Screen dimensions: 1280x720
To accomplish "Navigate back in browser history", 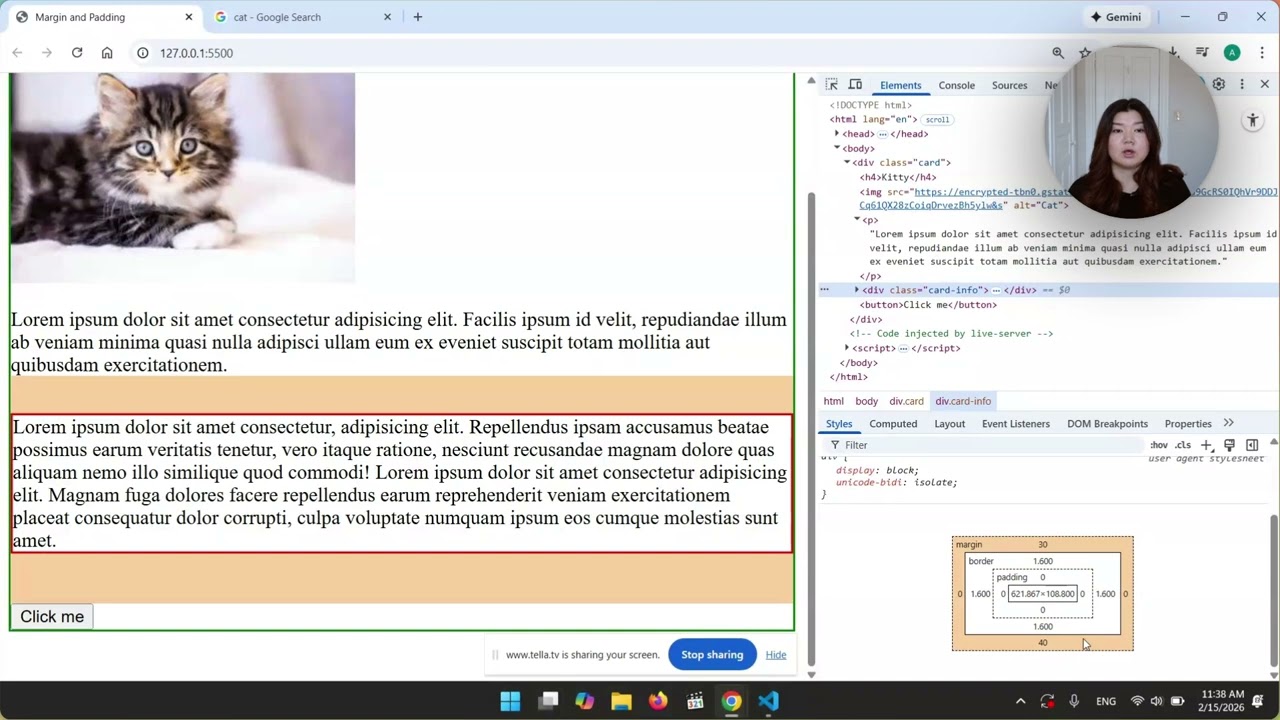I will [17, 53].
